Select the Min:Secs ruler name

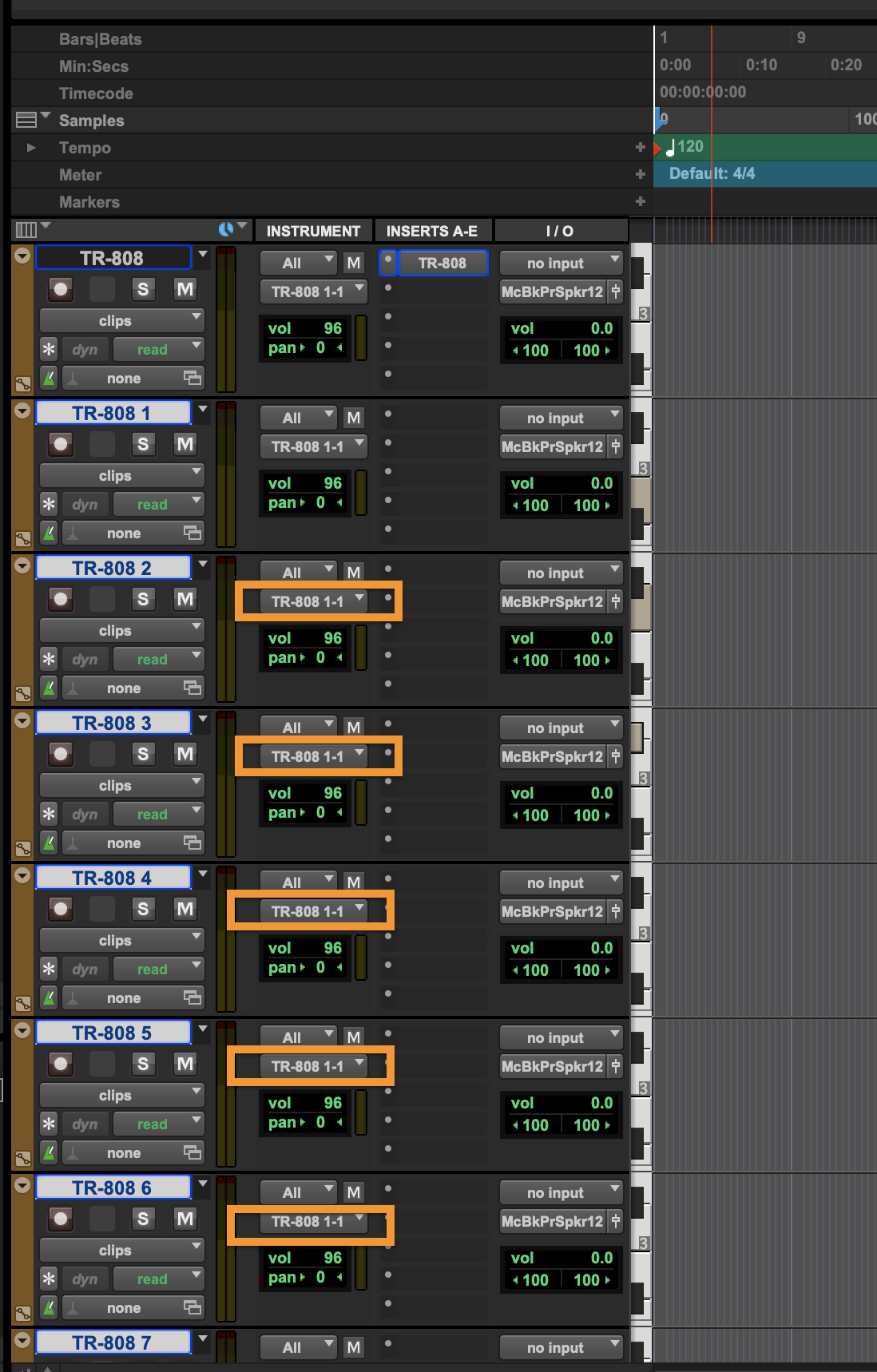pos(93,66)
